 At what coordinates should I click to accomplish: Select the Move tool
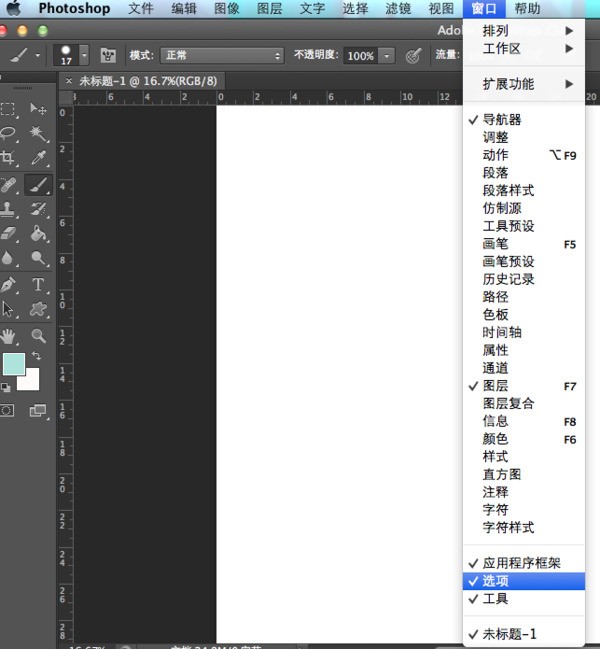pyautogui.click(x=38, y=109)
